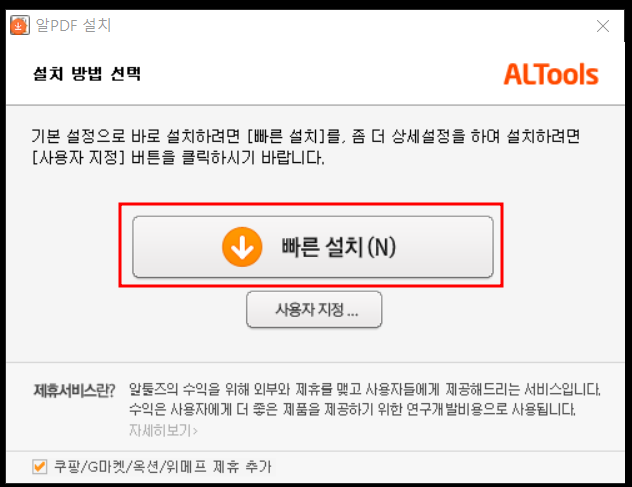Click the 설치 방법 선택 heading
Image resolution: width=632 pixels, height=487 pixels.
click(x=87, y=74)
